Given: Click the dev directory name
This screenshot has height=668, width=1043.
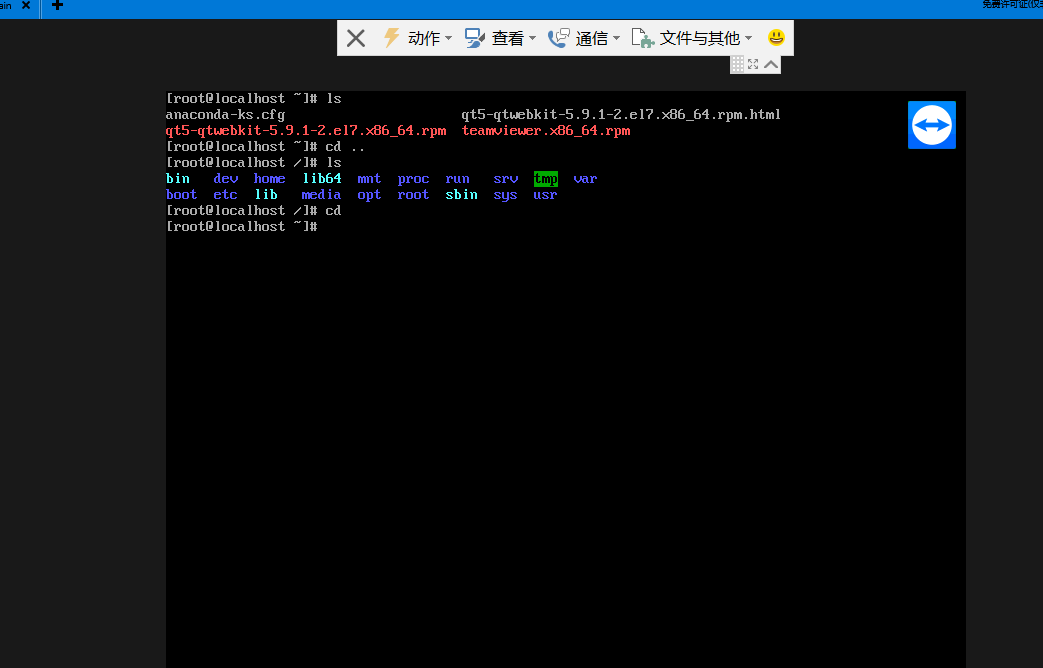Looking at the screenshot, I should [225, 178].
